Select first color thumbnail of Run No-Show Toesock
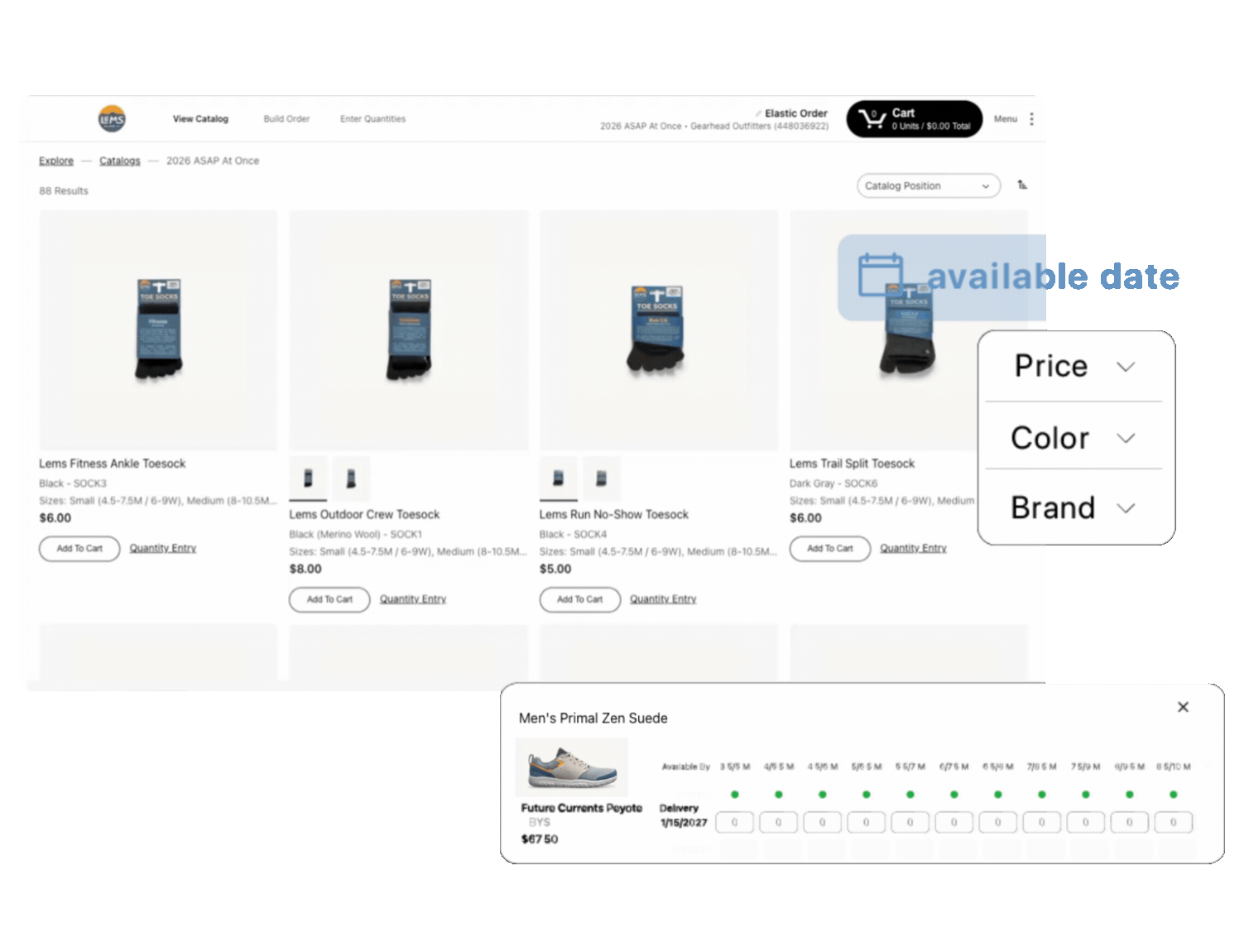The width and height of the screenshot is (1249, 952). pos(559,478)
